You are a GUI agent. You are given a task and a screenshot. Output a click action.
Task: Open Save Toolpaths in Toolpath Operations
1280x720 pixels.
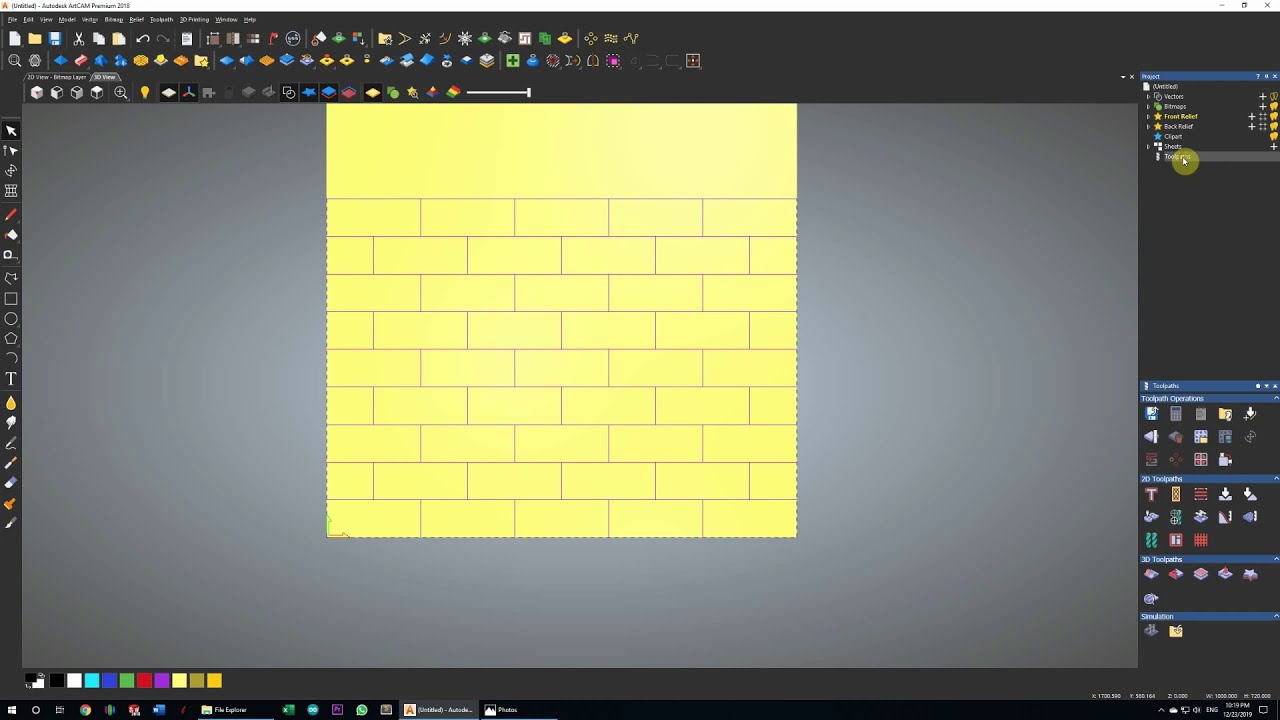pos(1151,414)
